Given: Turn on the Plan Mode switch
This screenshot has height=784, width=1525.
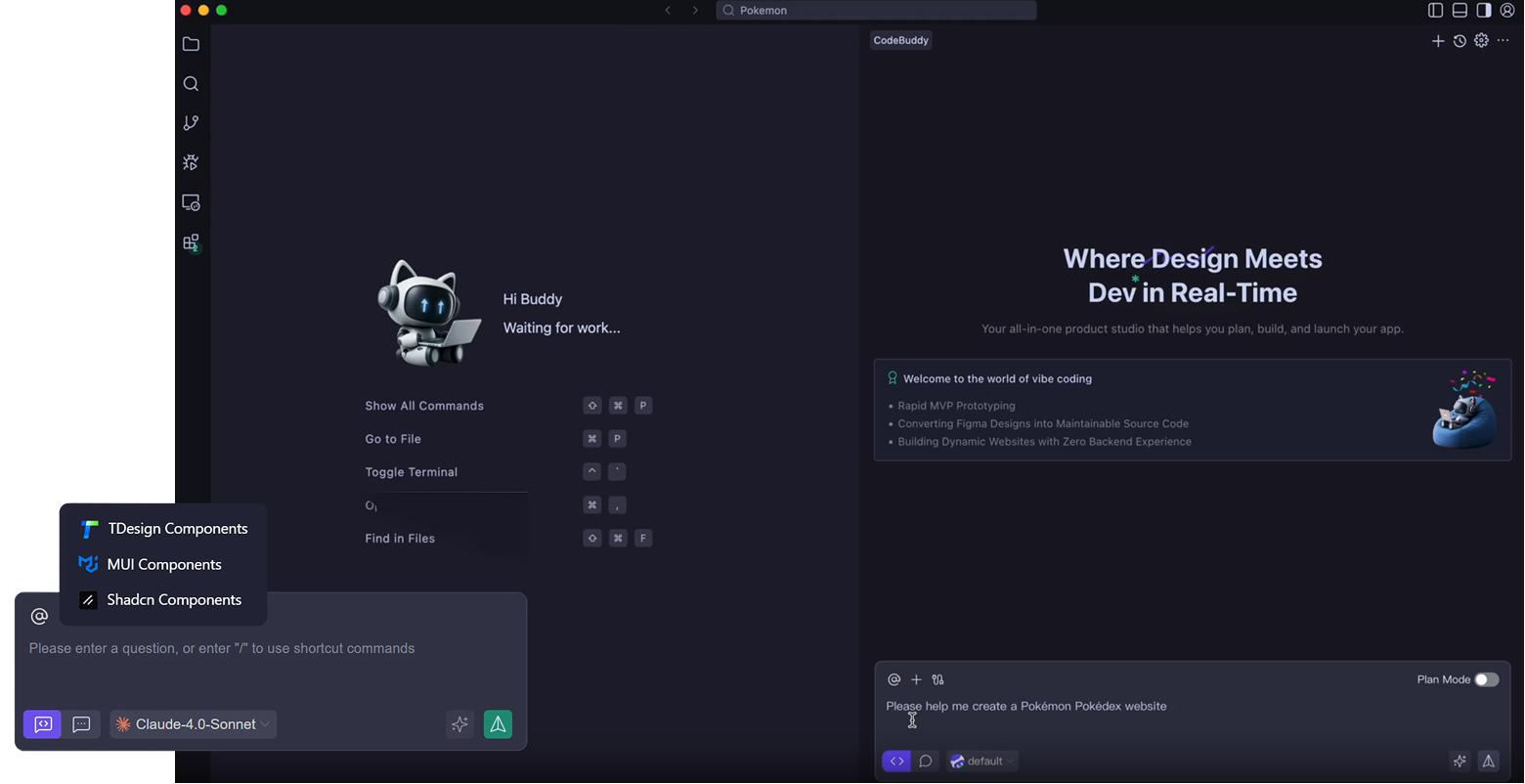Looking at the screenshot, I should click(x=1486, y=679).
